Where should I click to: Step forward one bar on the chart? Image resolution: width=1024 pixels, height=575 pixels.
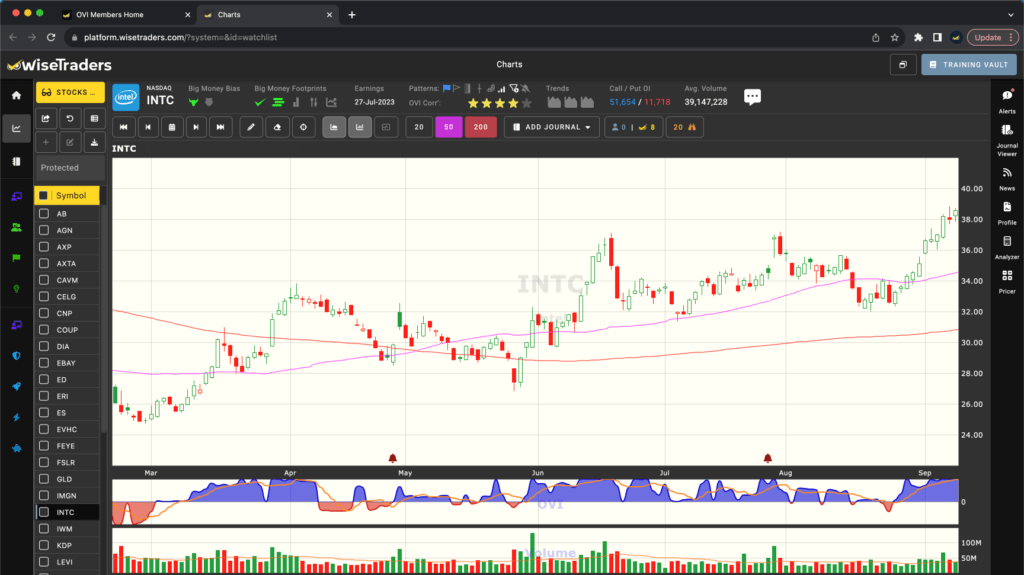coord(196,127)
